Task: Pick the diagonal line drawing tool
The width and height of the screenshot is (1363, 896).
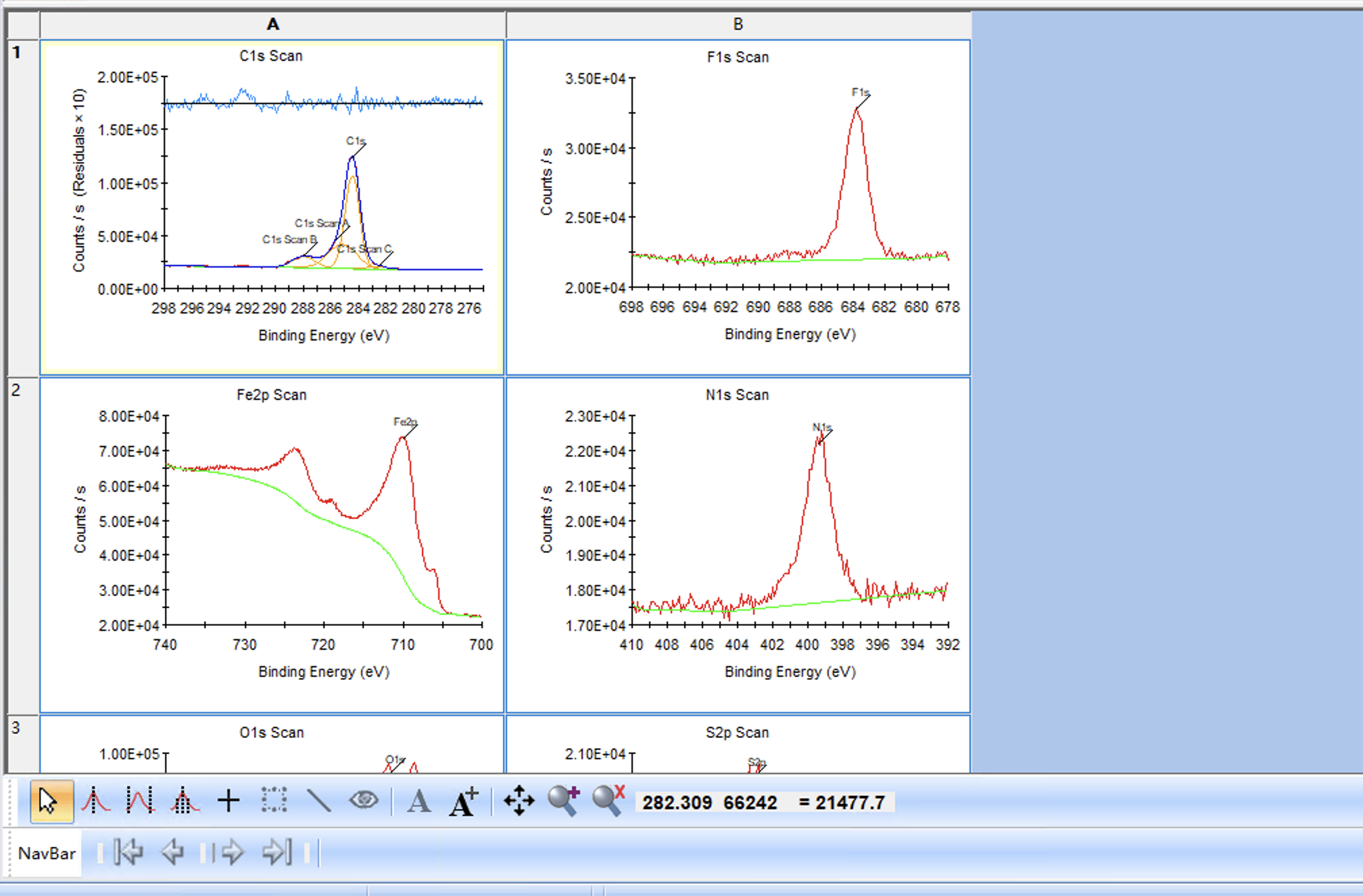Action: (x=318, y=801)
